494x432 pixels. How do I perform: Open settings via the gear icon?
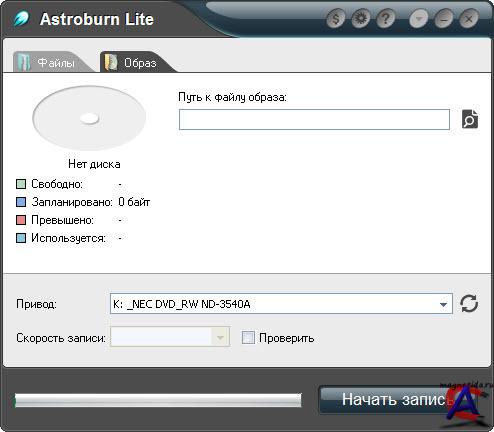coord(361,19)
